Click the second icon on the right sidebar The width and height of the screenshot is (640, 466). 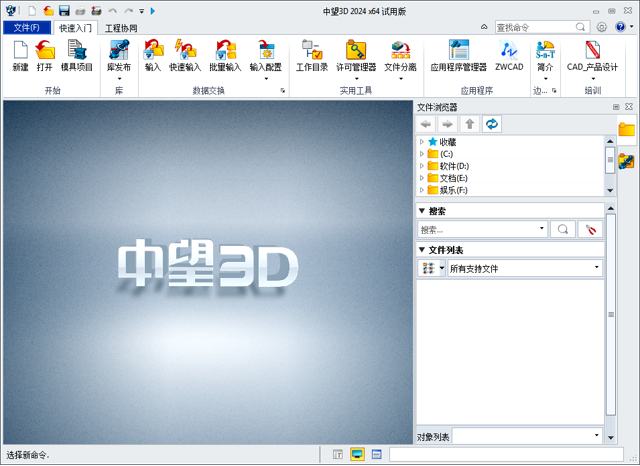click(x=627, y=161)
